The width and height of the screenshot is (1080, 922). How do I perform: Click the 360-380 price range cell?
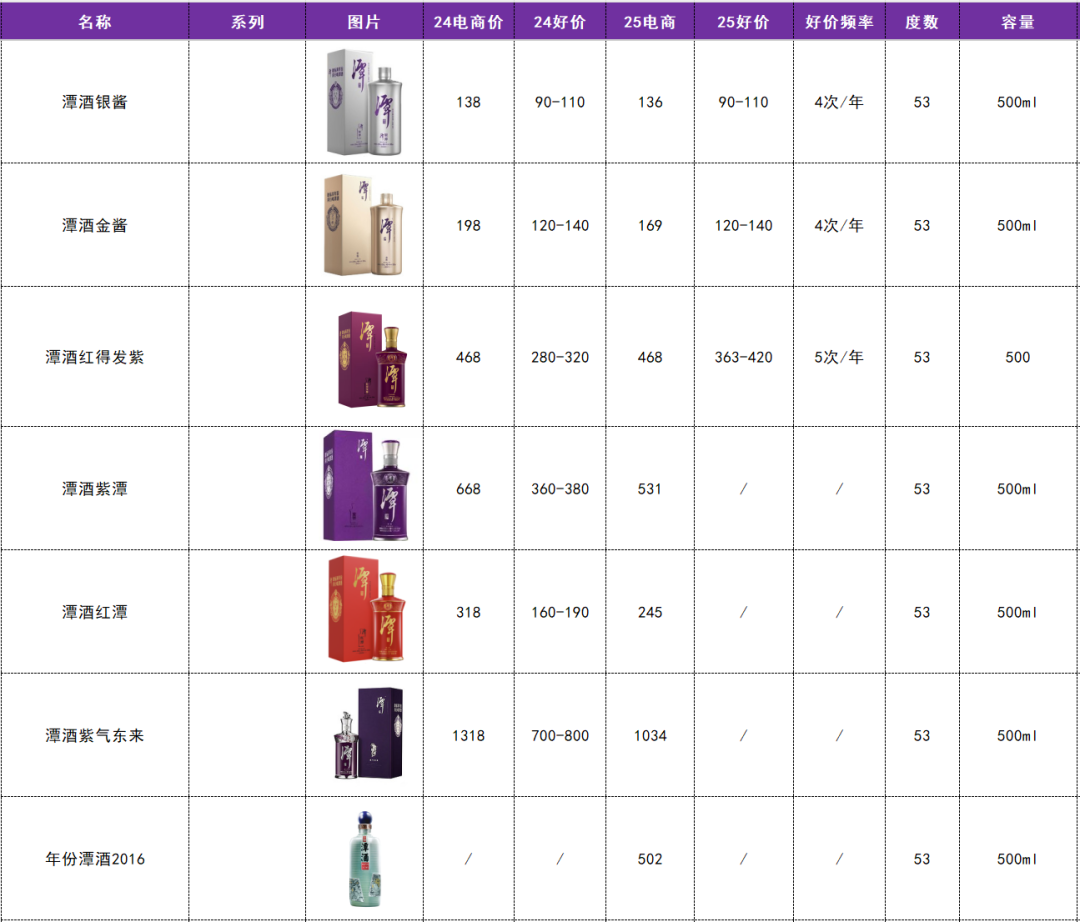560,488
